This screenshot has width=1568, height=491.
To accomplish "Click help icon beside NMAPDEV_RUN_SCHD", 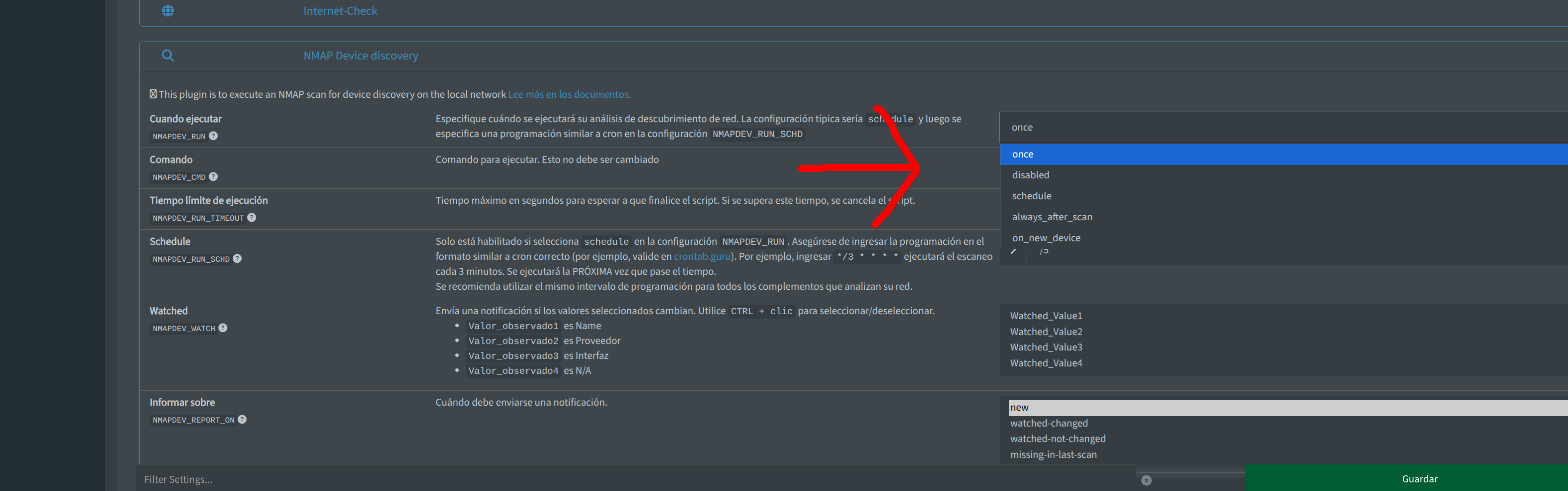I will point(237,258).
